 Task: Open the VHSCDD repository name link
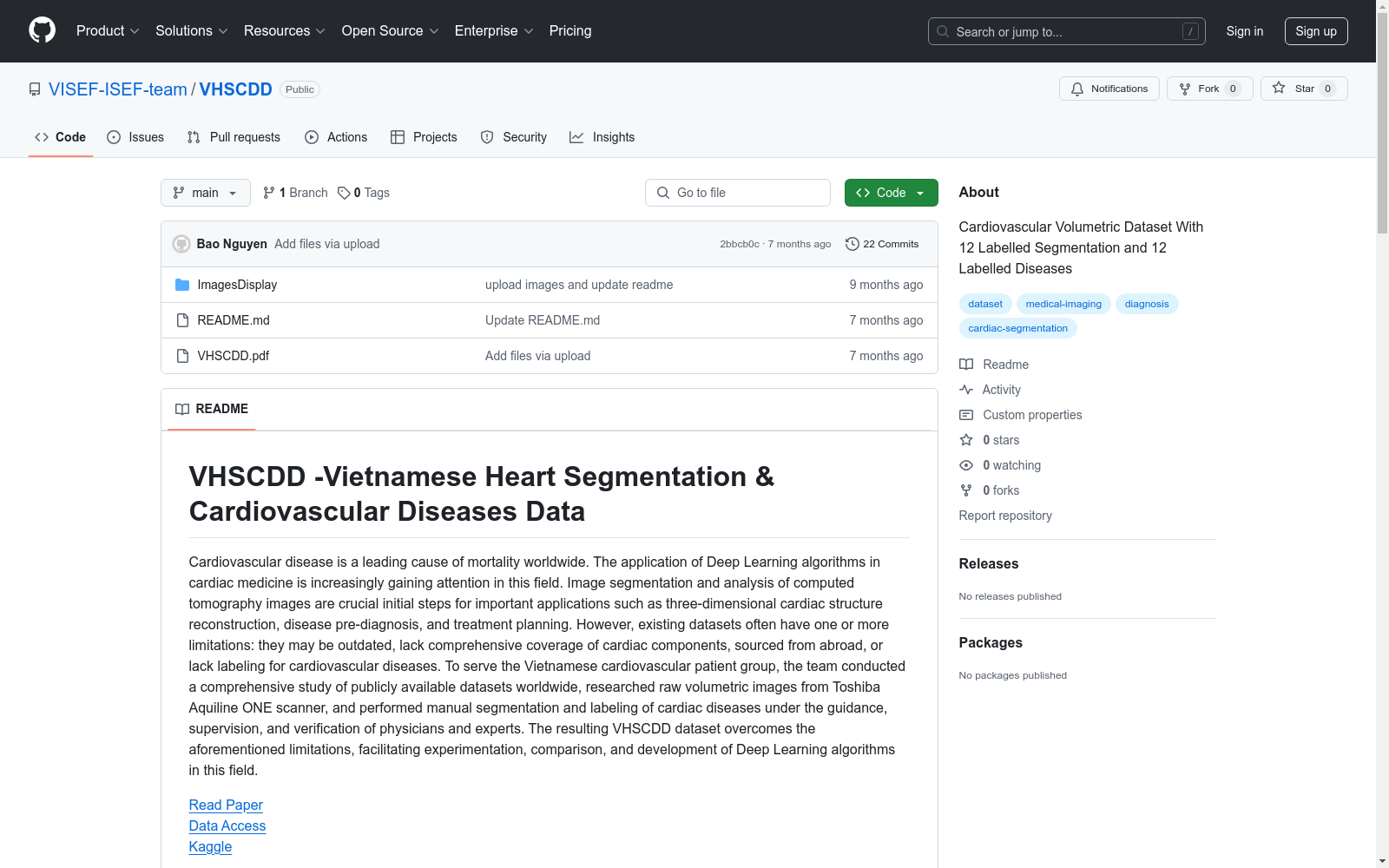236,89
